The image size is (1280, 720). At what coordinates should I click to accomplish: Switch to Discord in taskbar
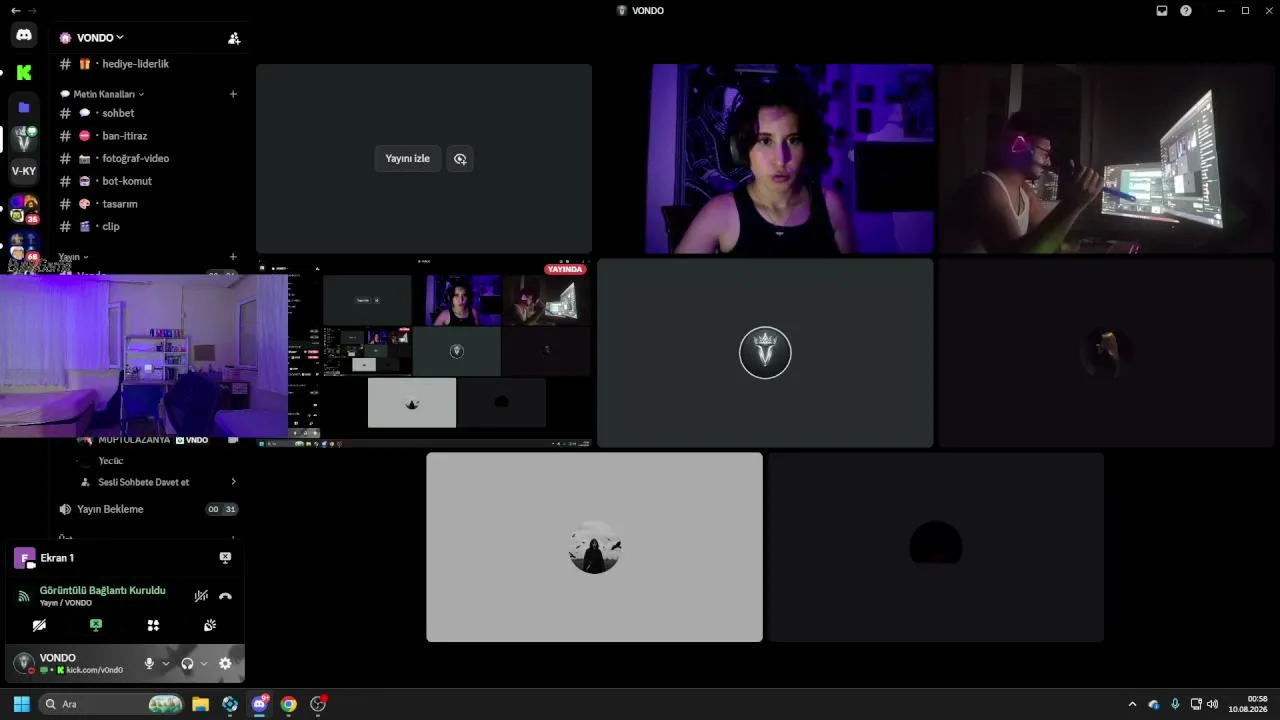click(260, 704)
